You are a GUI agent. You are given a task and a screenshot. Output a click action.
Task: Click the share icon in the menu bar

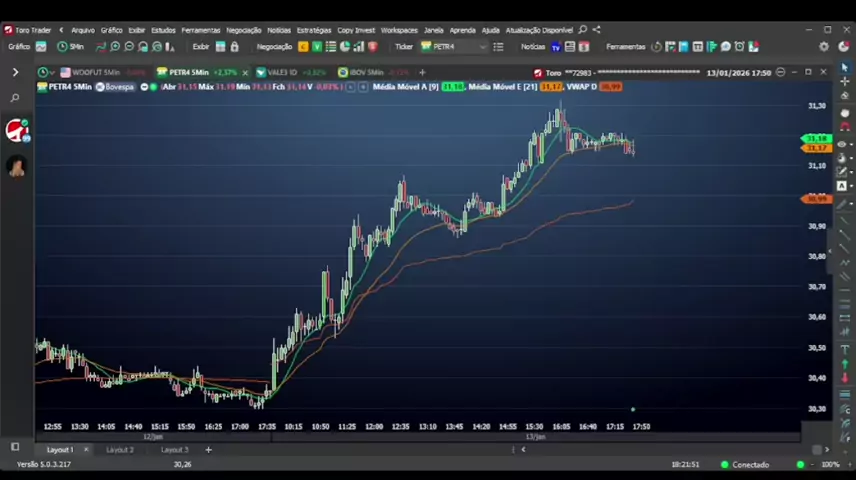[x=597, y=30]
